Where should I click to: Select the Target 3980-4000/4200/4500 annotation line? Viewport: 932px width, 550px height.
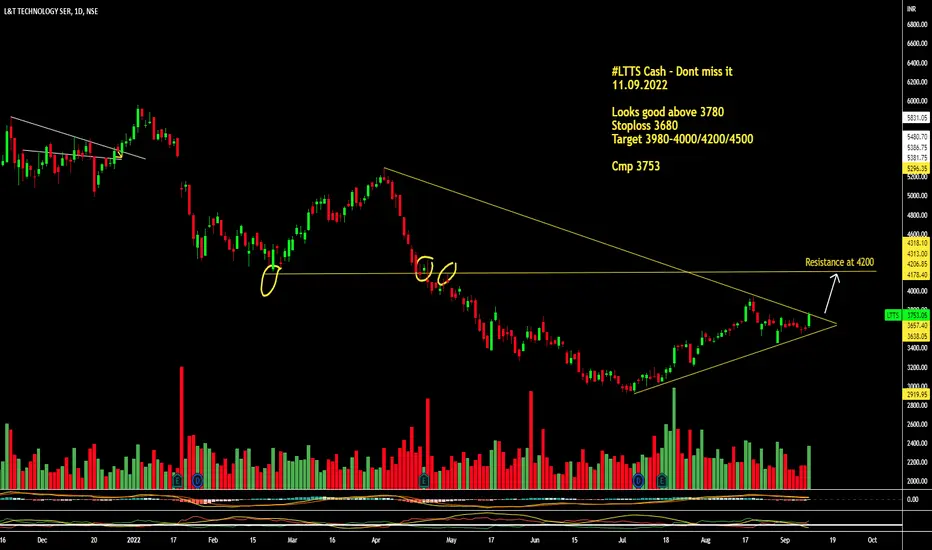[682, 139]
